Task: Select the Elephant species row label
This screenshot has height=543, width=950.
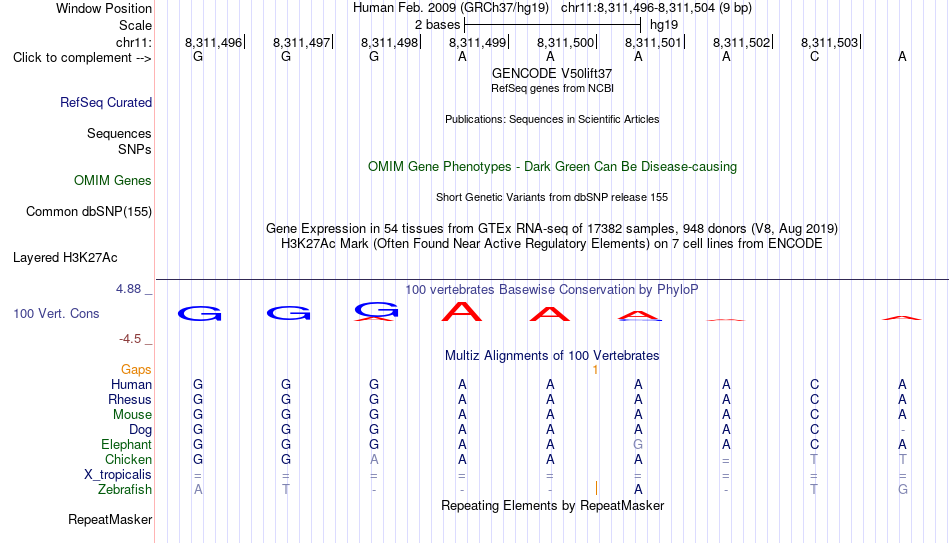Action: pos(126,444)
